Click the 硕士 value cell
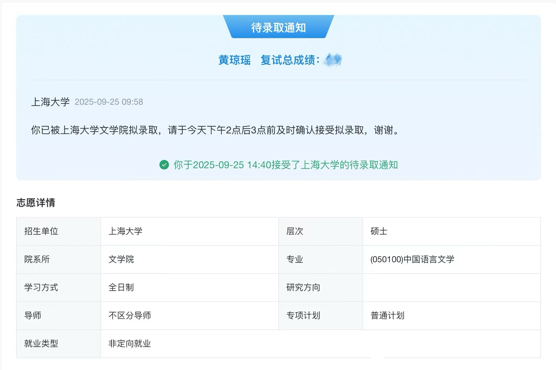 pyautogui.click(x=452, y=231)
